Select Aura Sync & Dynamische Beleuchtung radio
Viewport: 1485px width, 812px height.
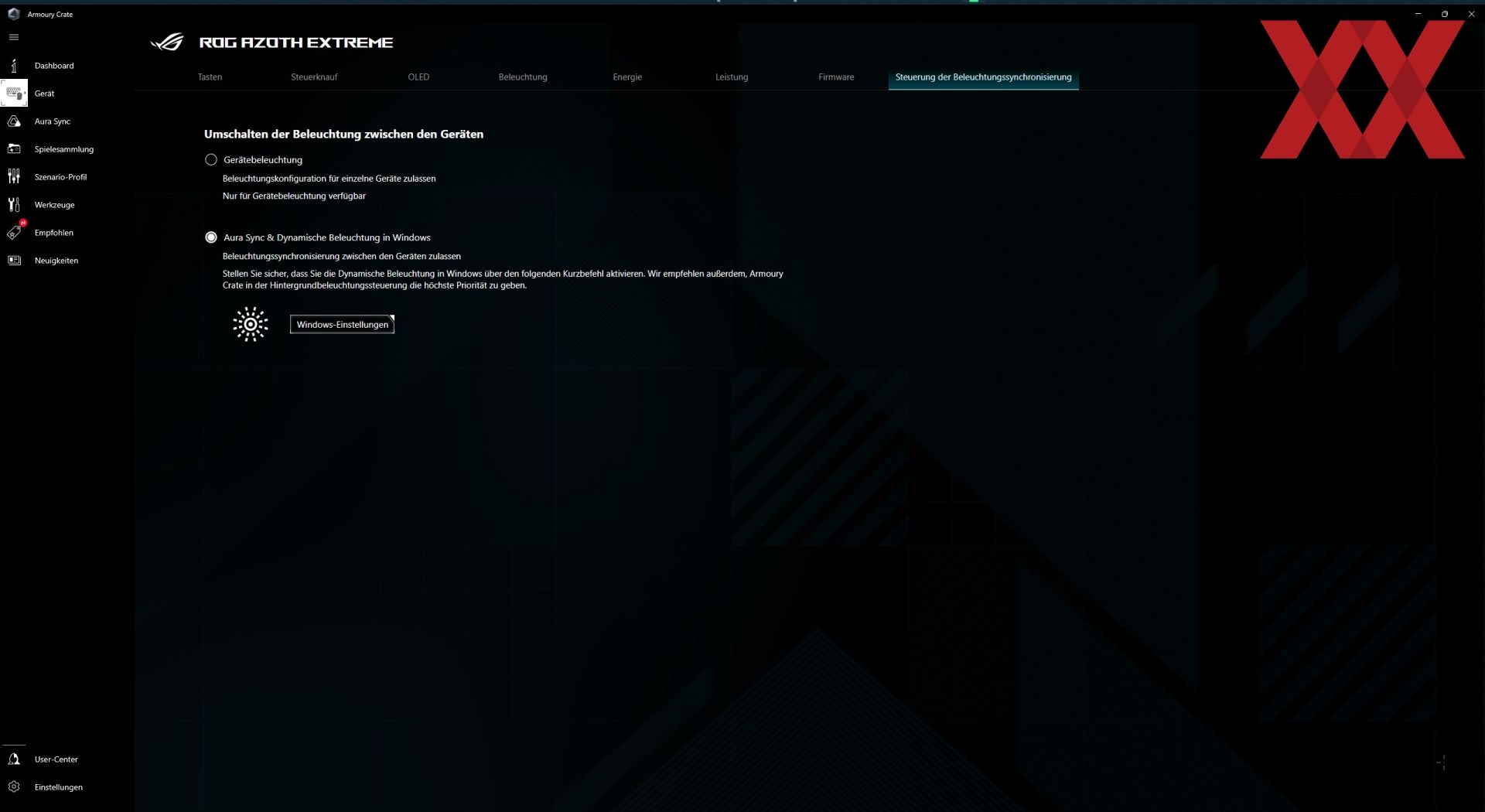tap(211, 237)
